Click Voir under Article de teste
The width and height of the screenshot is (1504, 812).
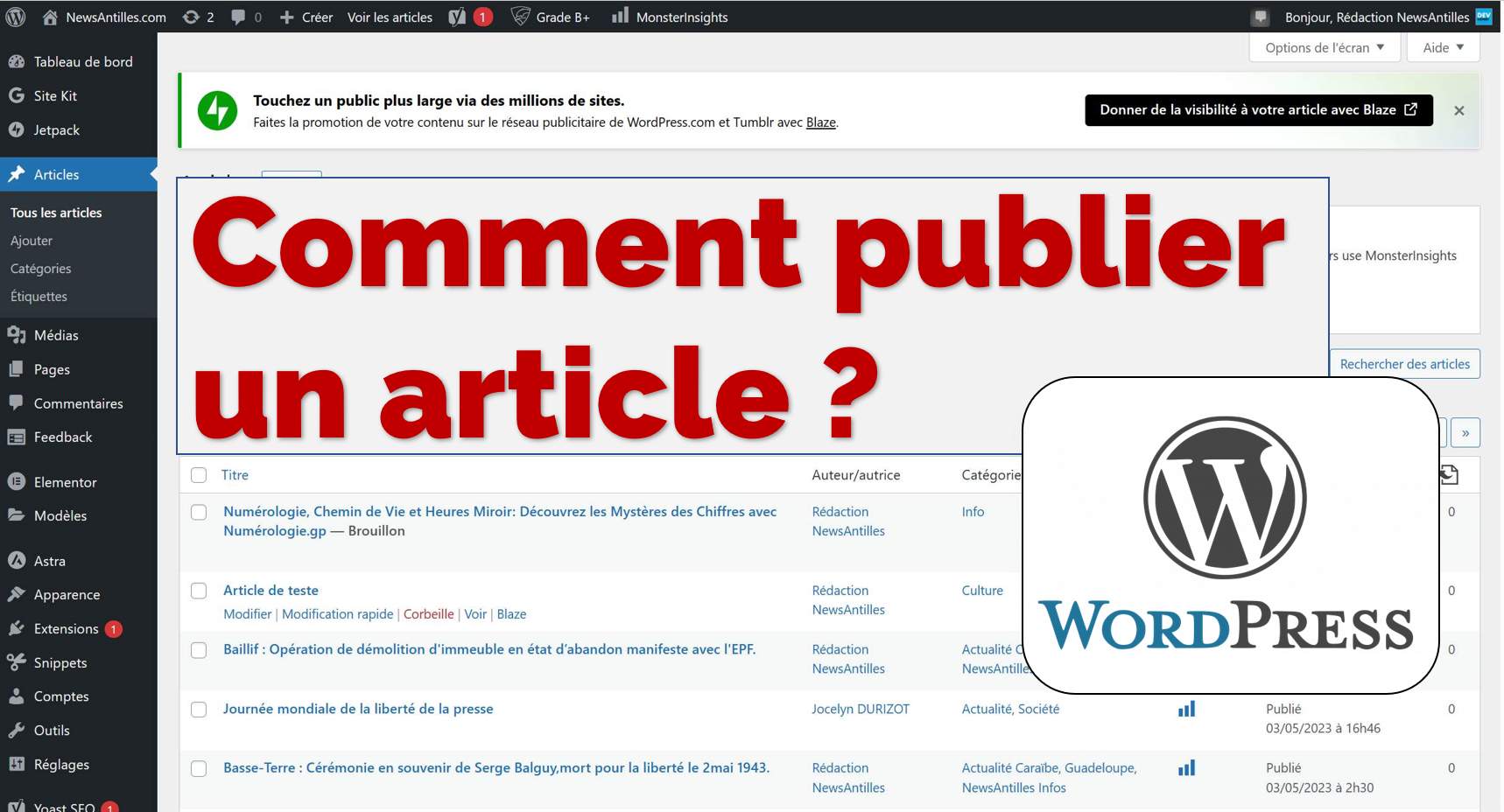tap(475, 614)
